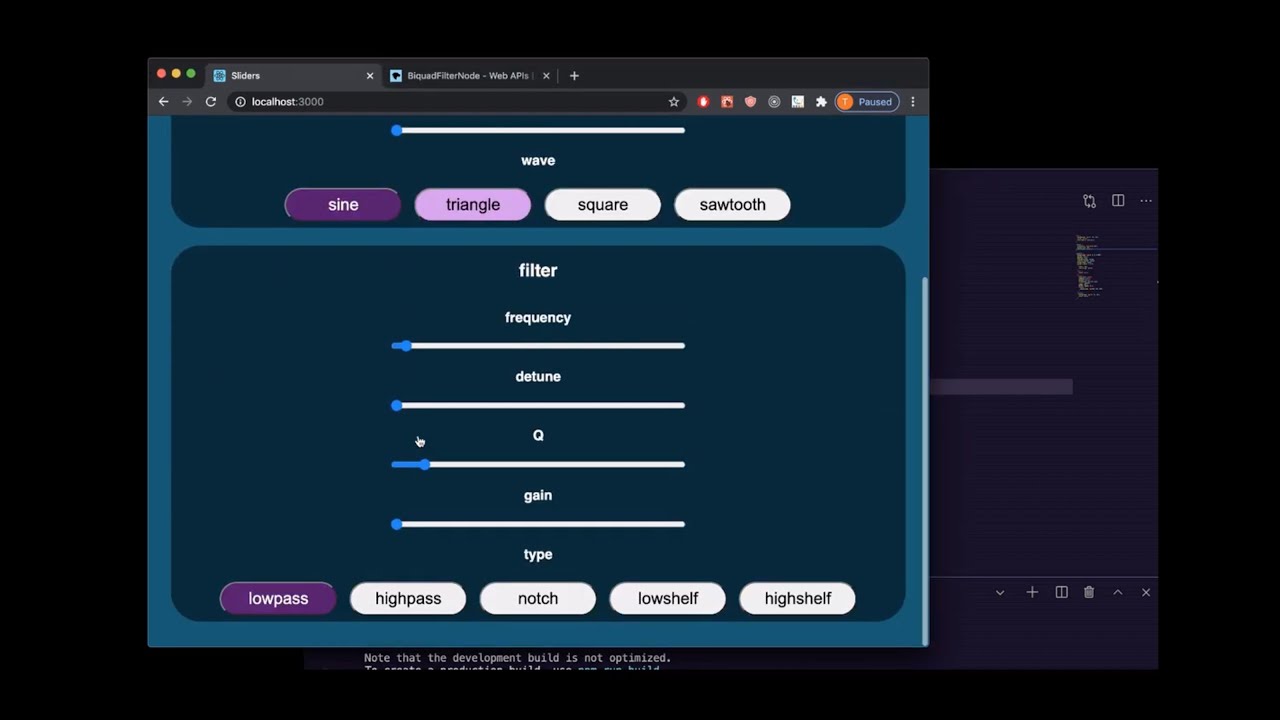This screenshot has height=720, width=1280.
Task: Open Chrome's three-dot menu
Action: [x=912, y=101]
